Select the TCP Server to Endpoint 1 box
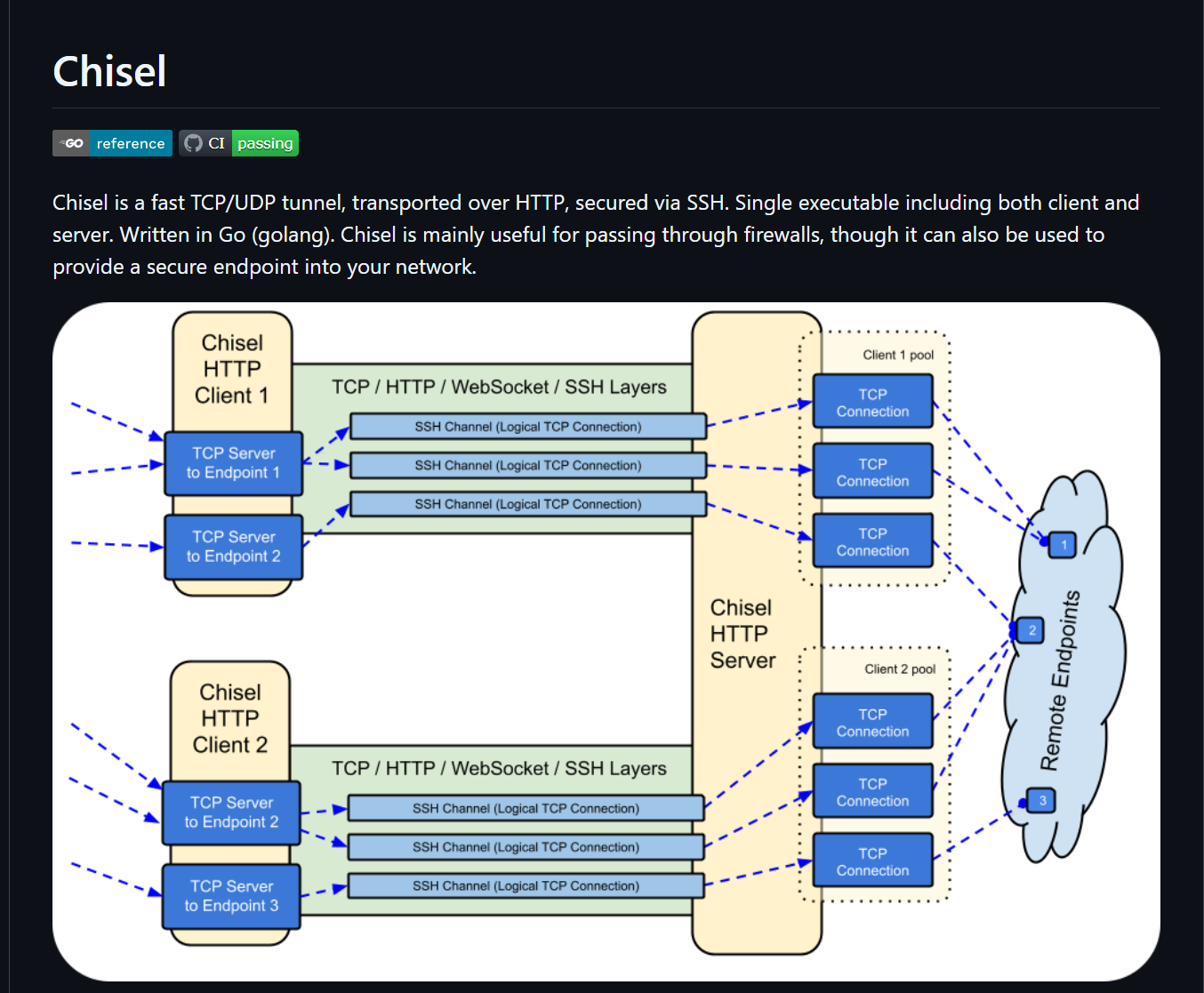 (x=233, y=463)
